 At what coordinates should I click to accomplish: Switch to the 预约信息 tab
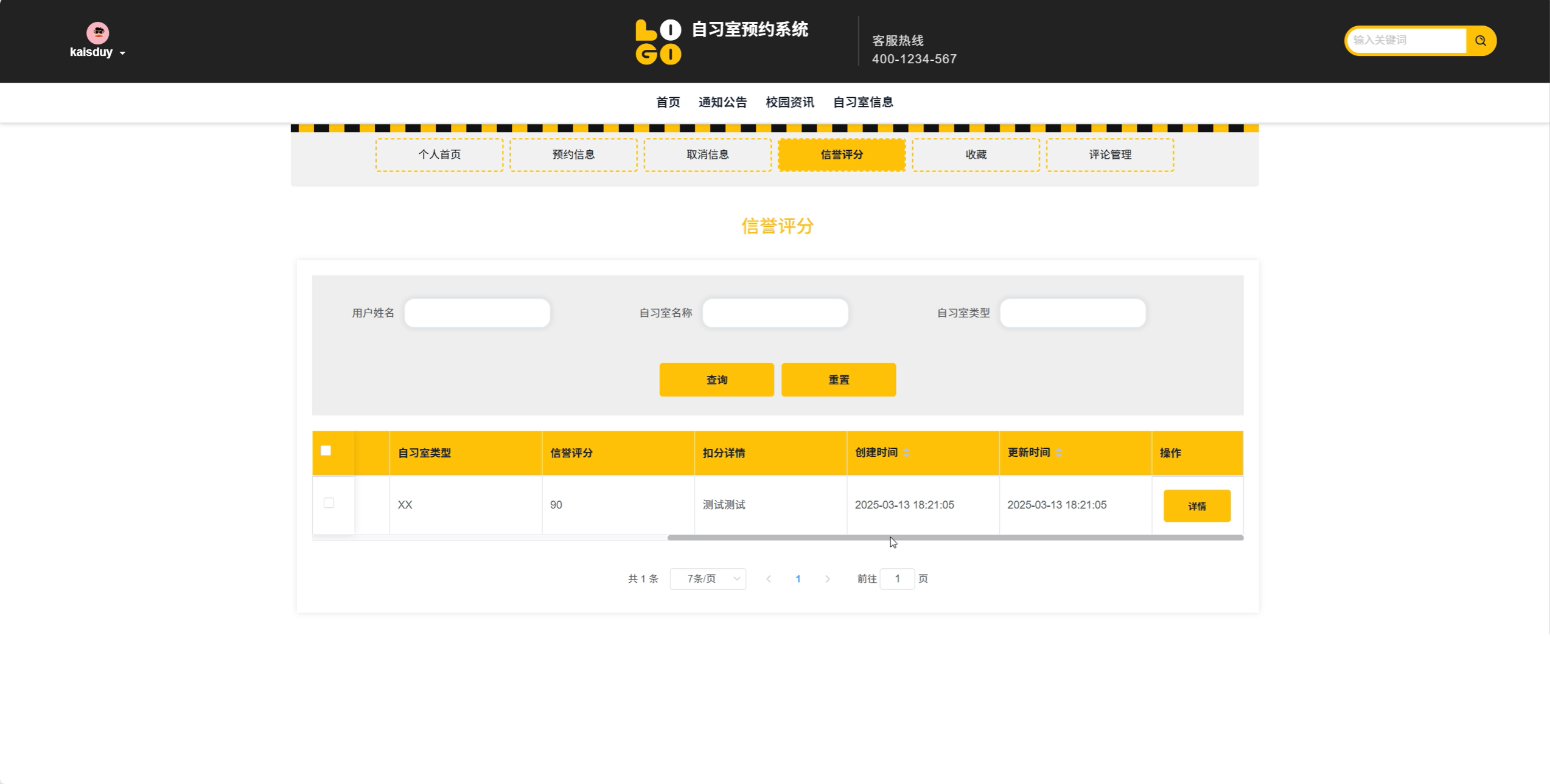[573, 154]
